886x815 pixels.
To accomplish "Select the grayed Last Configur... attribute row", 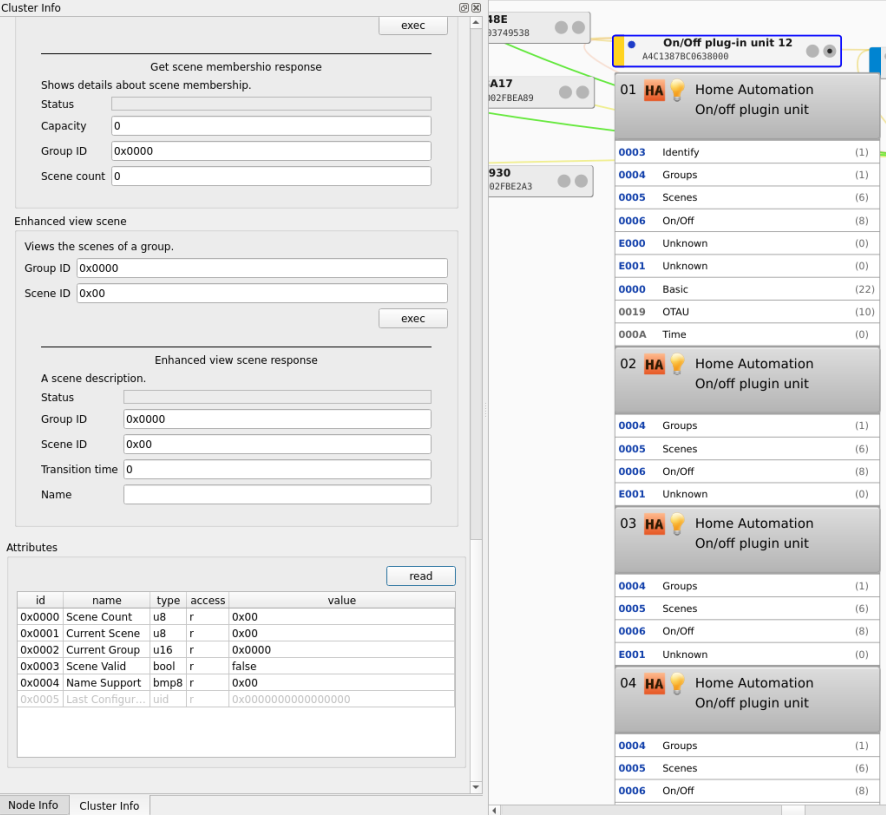I will [236, 699].
